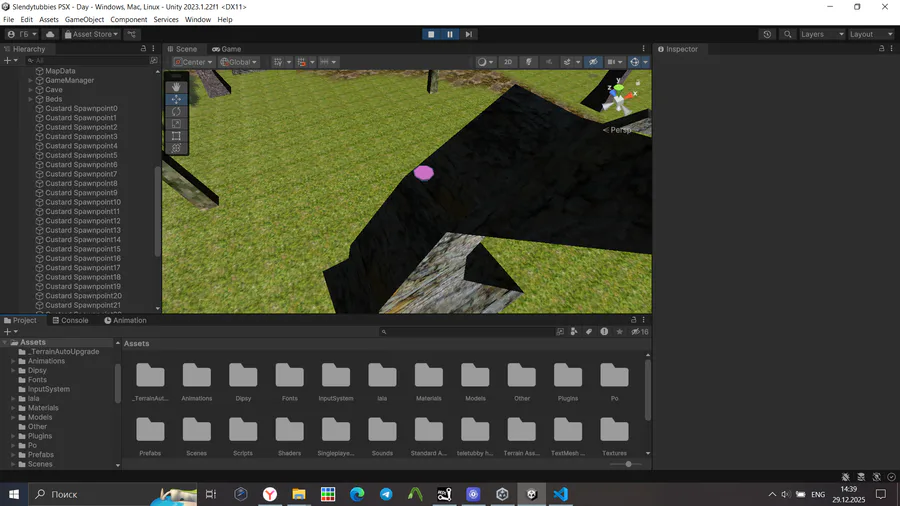
Task: Open the Window menu
Action: click(197, 20)
